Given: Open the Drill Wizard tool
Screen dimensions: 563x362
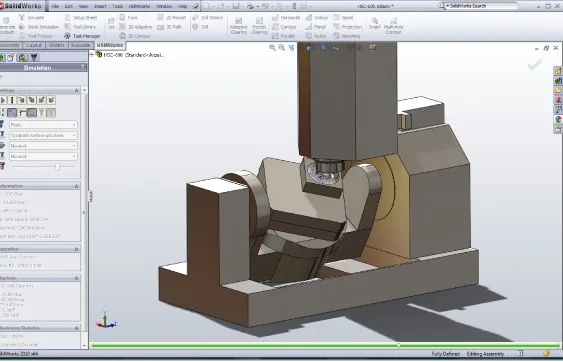Looking at the screenshot, I should [x=208, y=17].
